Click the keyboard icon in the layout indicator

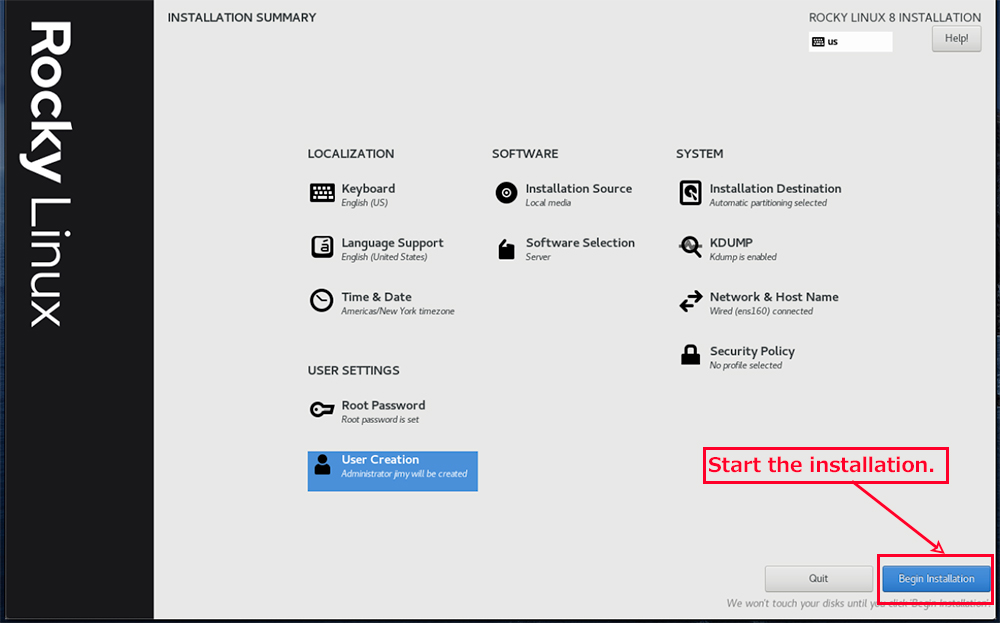(x=818, y=42)
